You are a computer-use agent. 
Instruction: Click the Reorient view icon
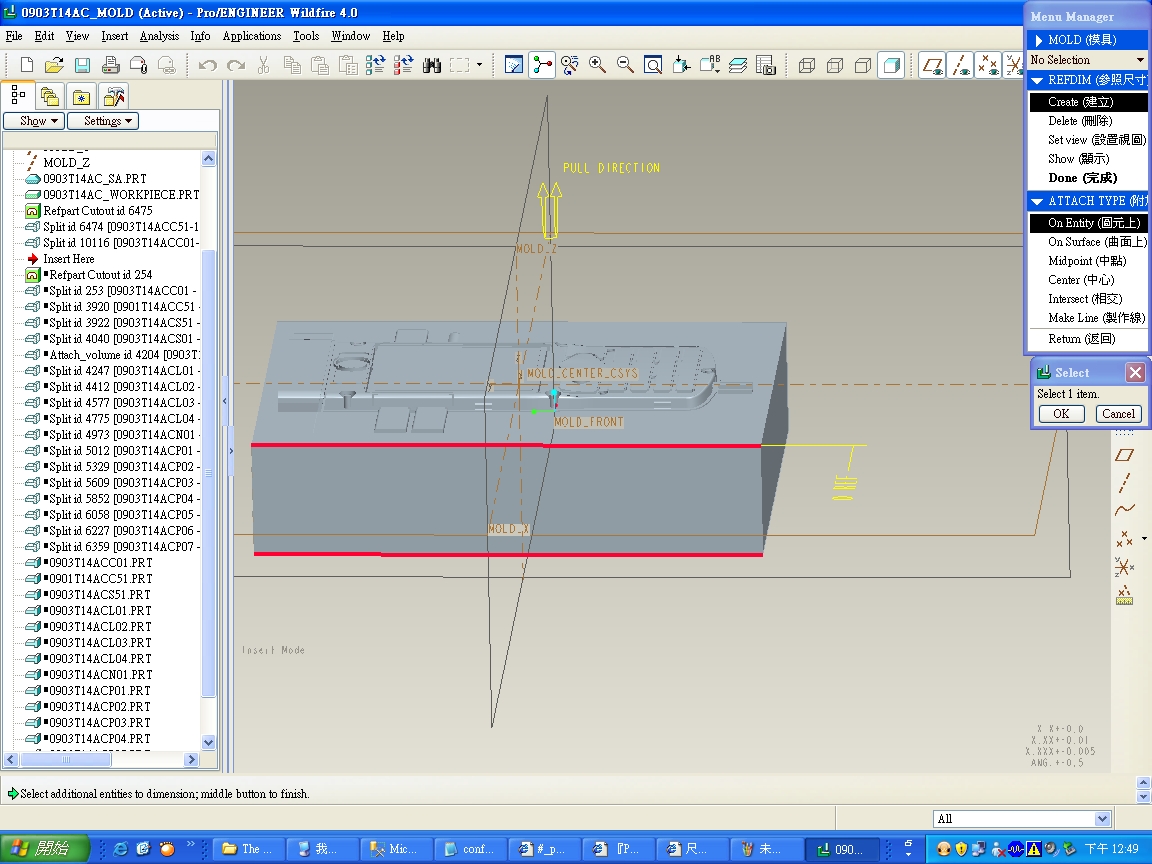pyautogui.click(x=681, y=65)
